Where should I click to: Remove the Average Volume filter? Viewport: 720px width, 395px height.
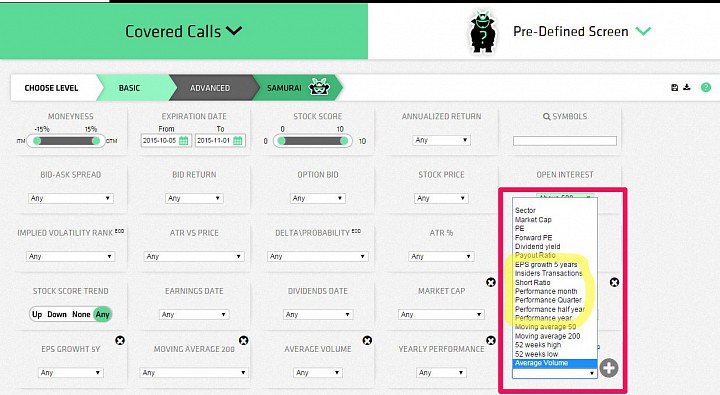click(x=367, y=340)
